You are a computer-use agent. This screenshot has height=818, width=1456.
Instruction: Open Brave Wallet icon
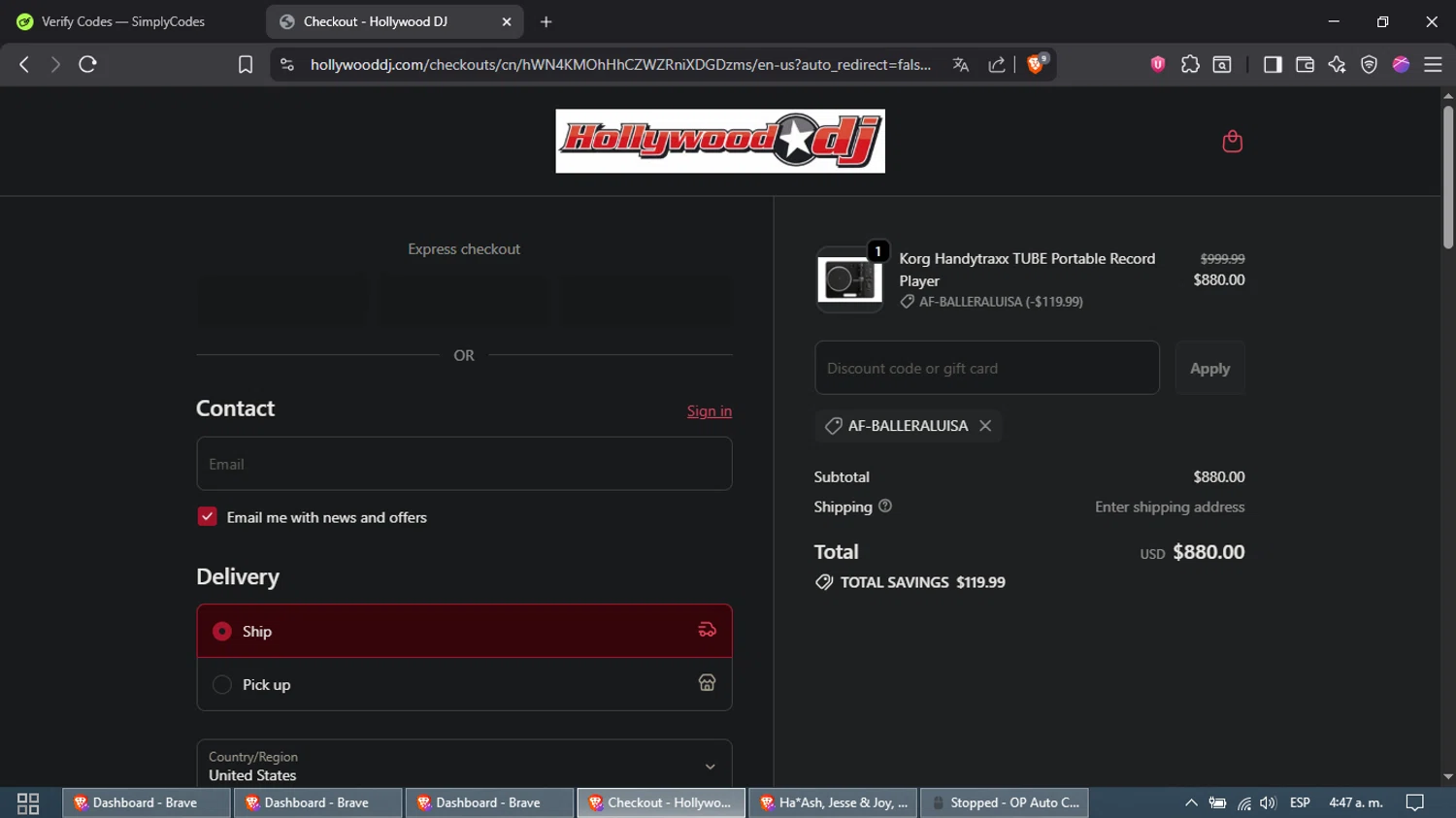pos(1305,64)
